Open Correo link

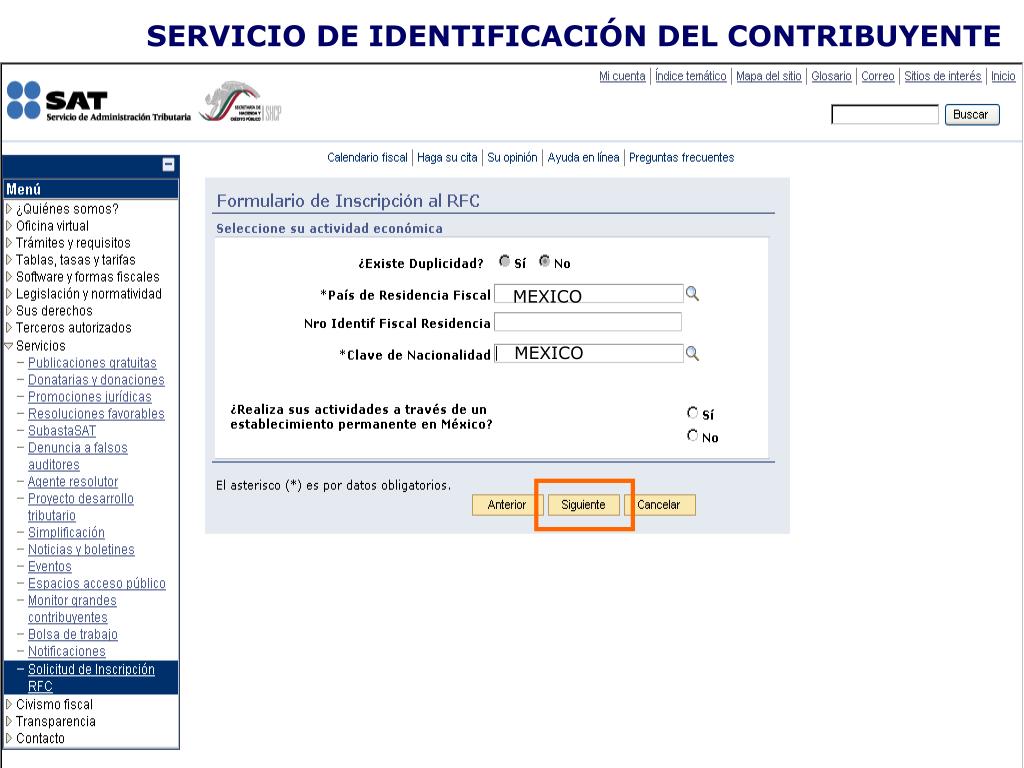tap(878, 76)
